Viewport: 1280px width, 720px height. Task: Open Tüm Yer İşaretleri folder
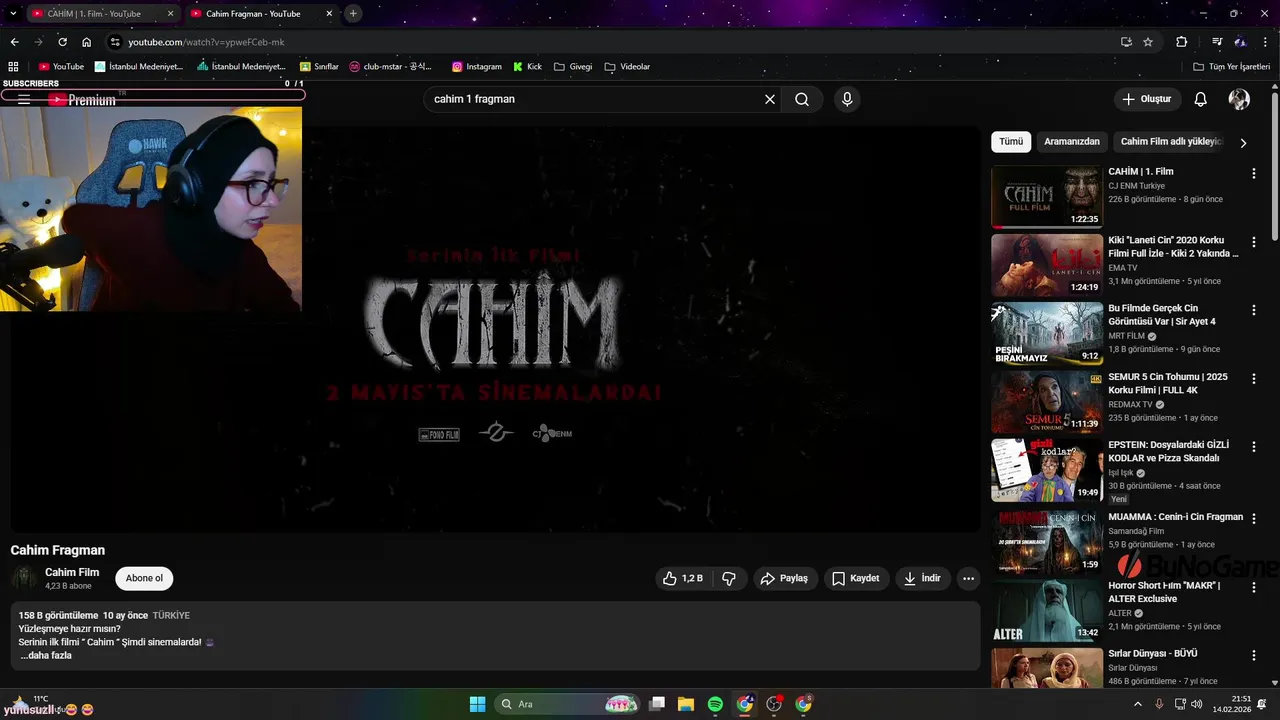tap(1231, 67)
